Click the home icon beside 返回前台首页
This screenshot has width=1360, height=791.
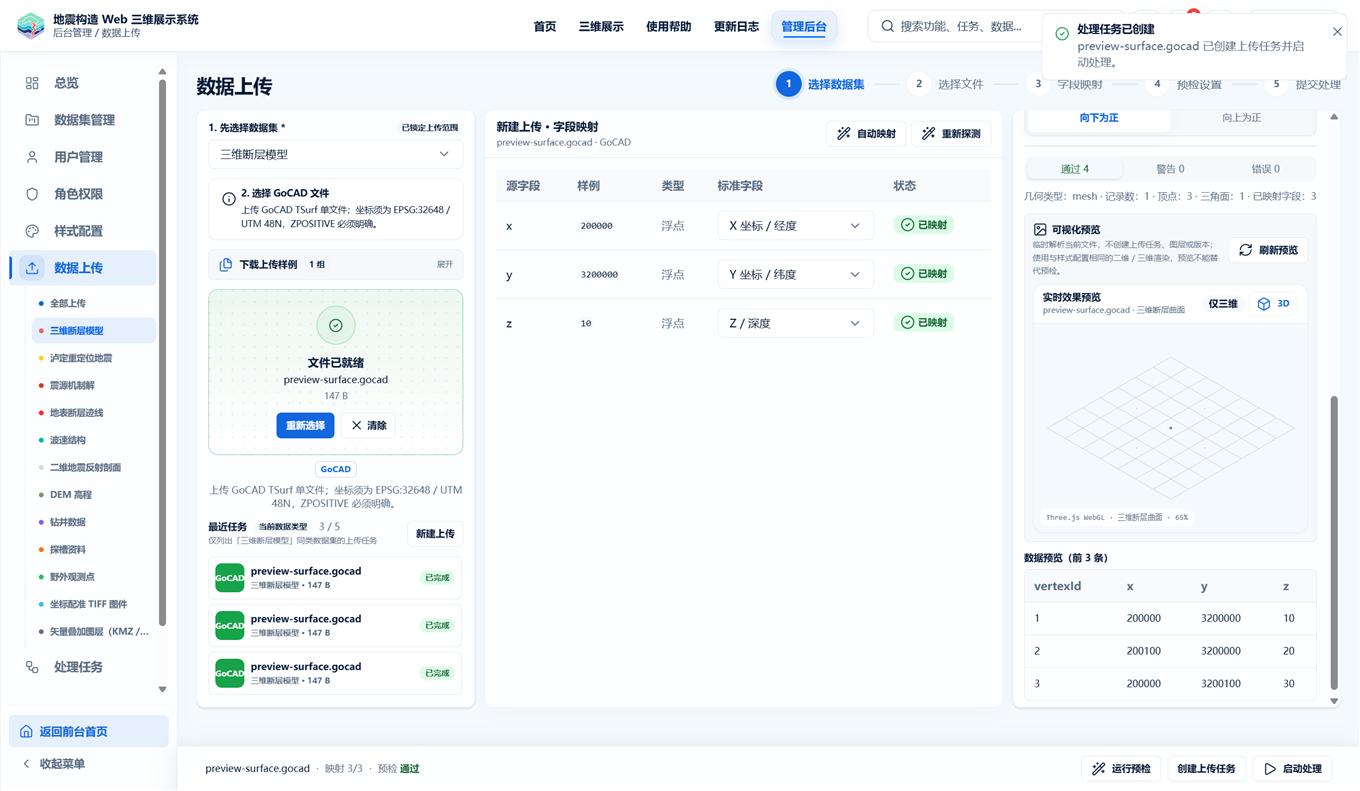click(26, 732)
